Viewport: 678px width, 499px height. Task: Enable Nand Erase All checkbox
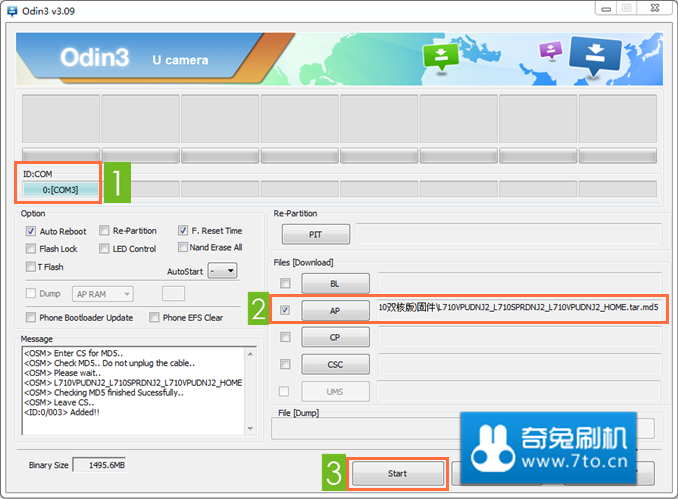point(183,247)
